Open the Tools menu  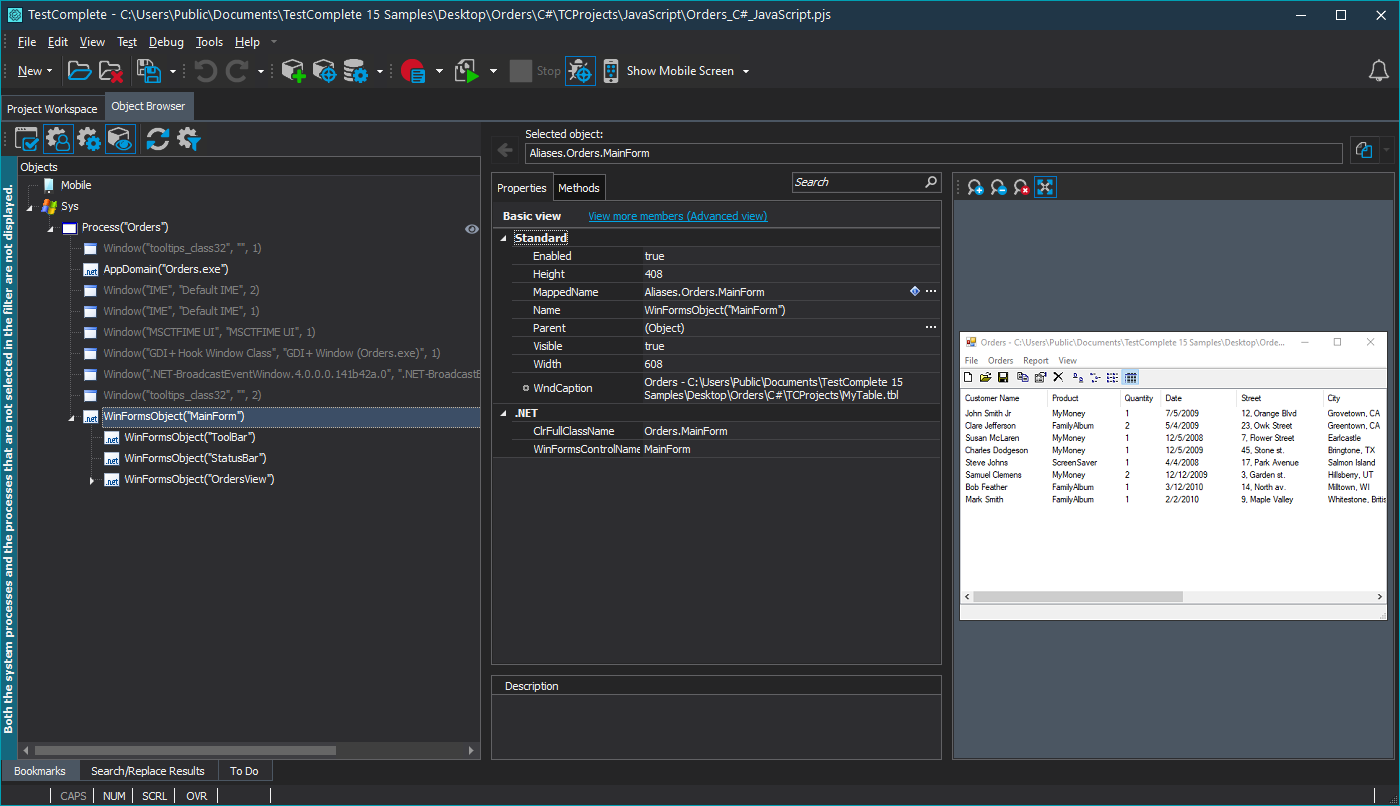coord(209,42)
